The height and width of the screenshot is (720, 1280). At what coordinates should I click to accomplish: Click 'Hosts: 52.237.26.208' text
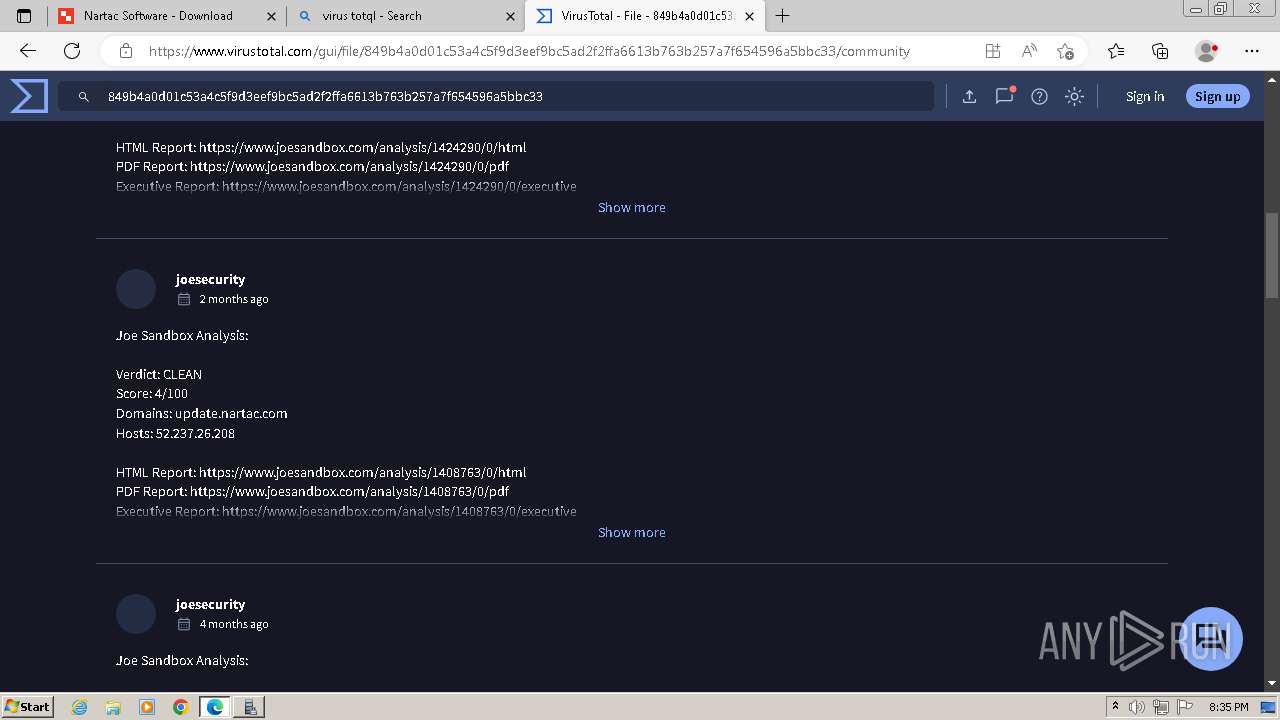(x=175, y=433)
